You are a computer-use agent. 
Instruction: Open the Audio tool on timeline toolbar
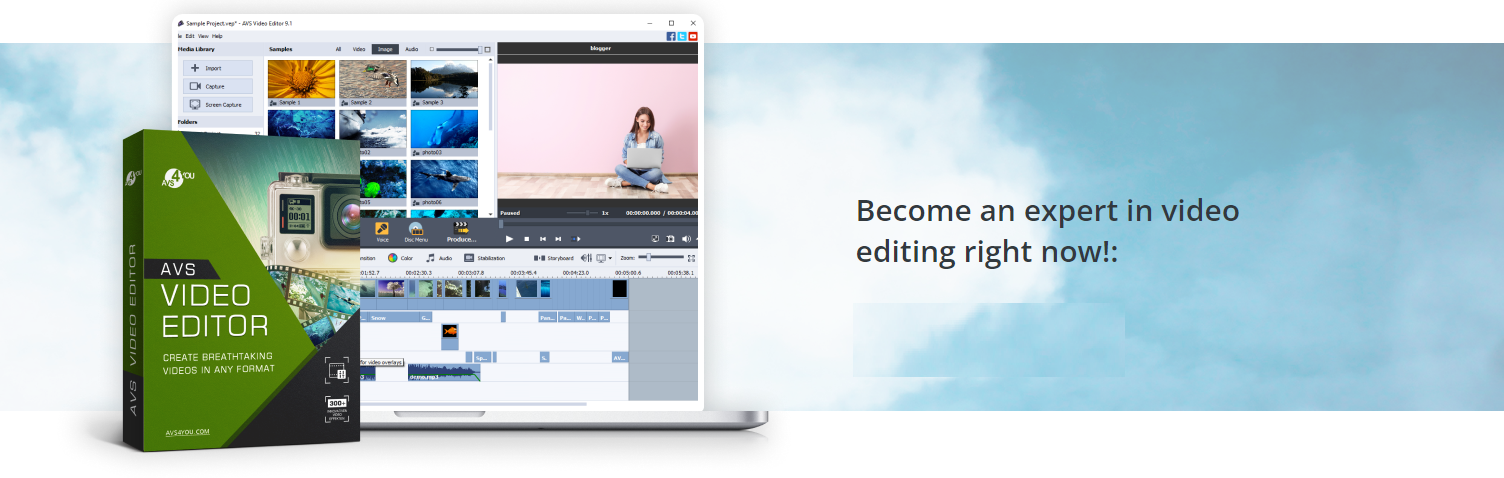click(439, 258)
